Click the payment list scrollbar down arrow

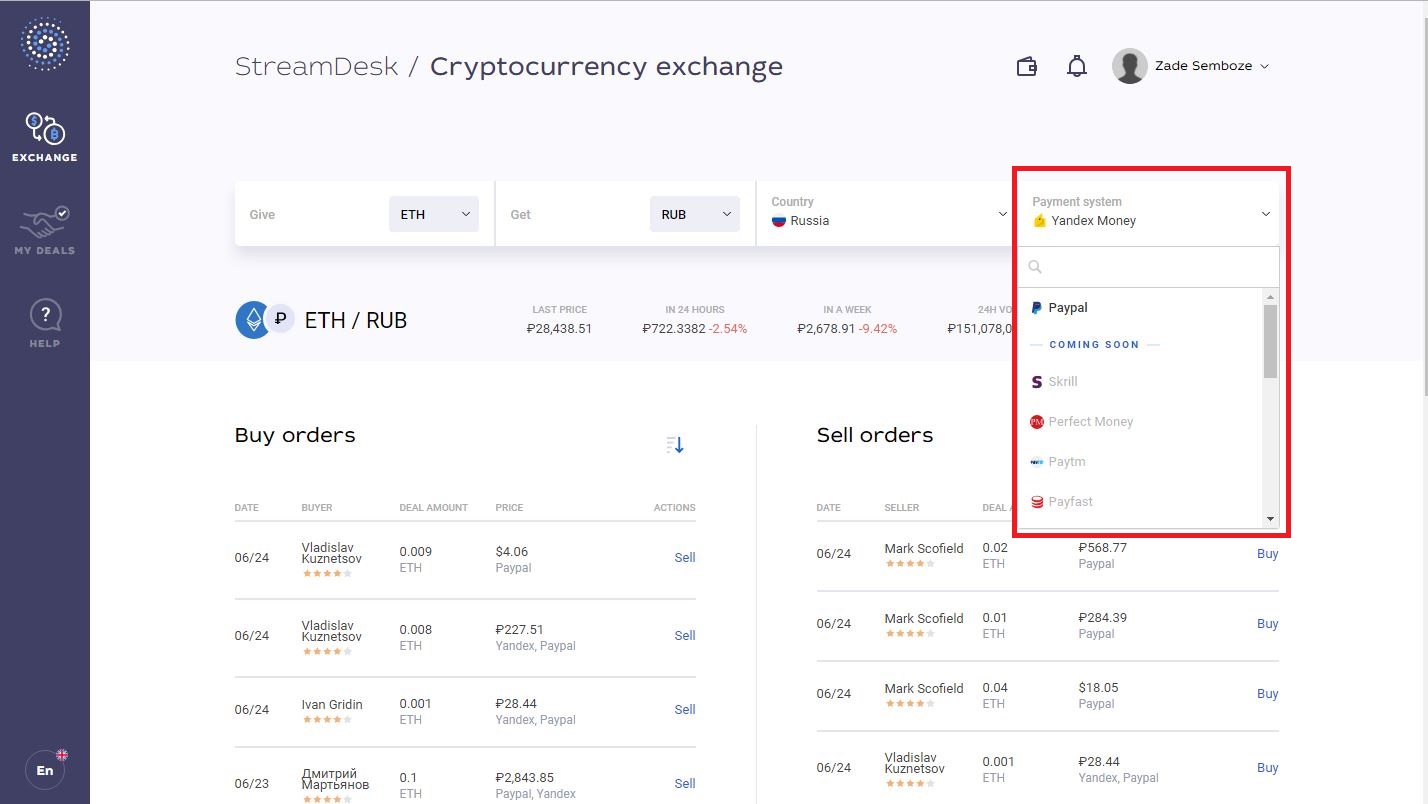(1271, 519)
